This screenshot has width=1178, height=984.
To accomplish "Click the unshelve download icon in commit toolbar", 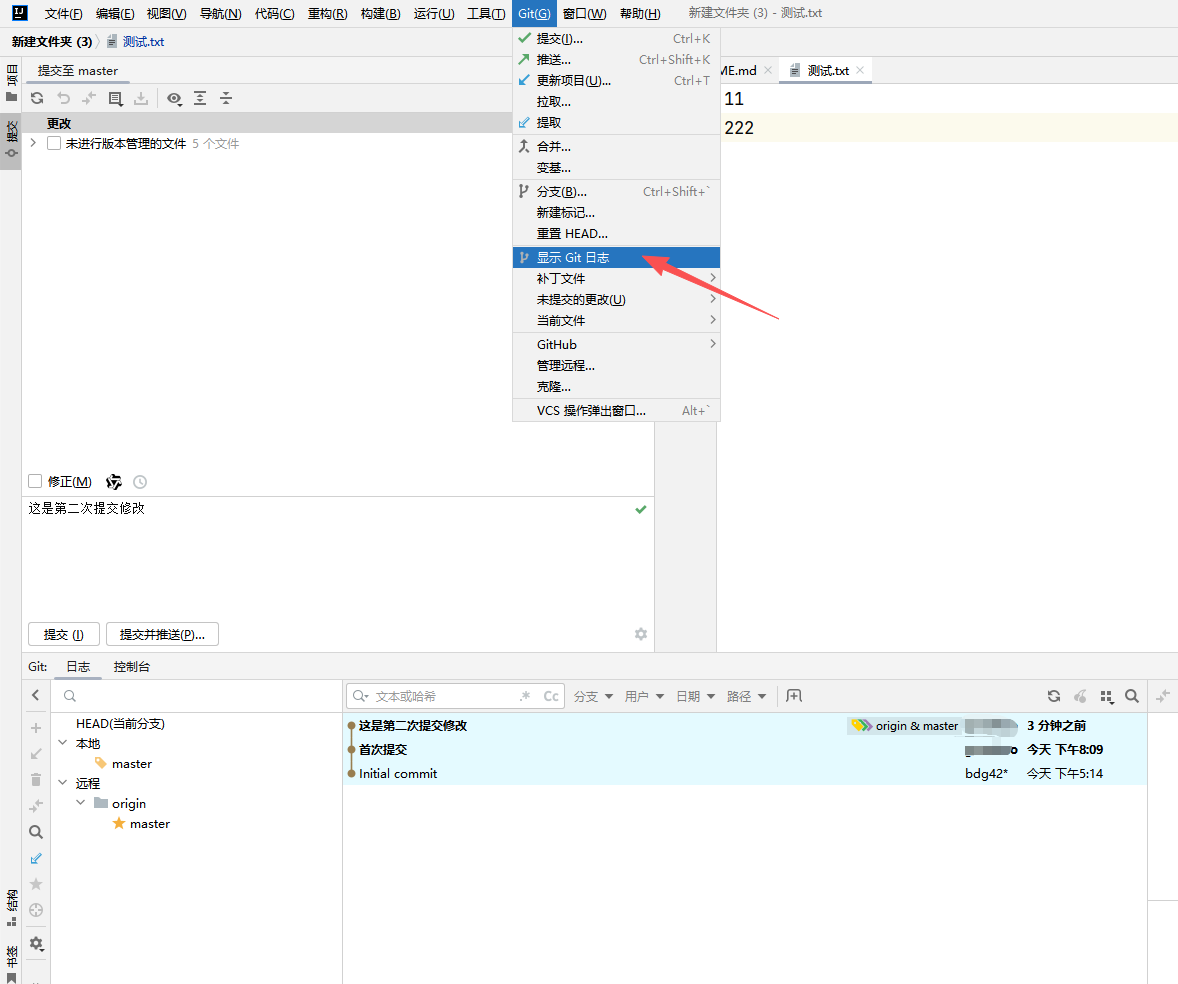I will click(x=140, y=98).
